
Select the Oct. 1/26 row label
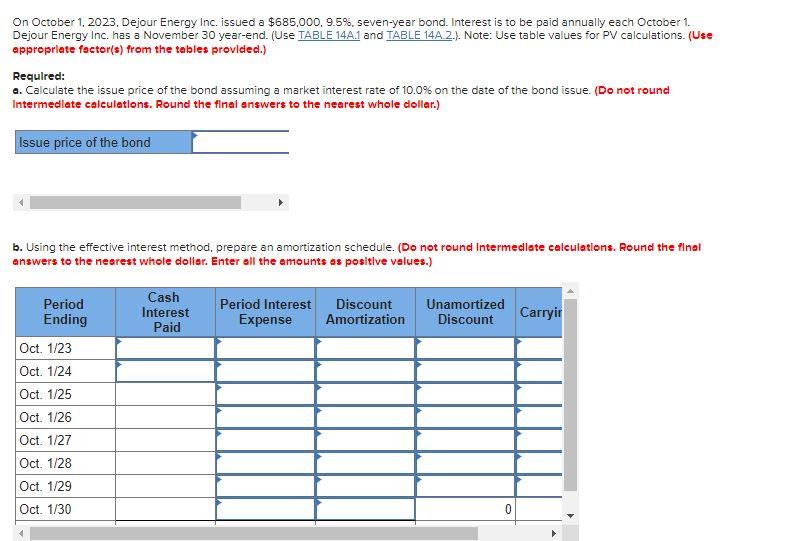pos(46,417)
